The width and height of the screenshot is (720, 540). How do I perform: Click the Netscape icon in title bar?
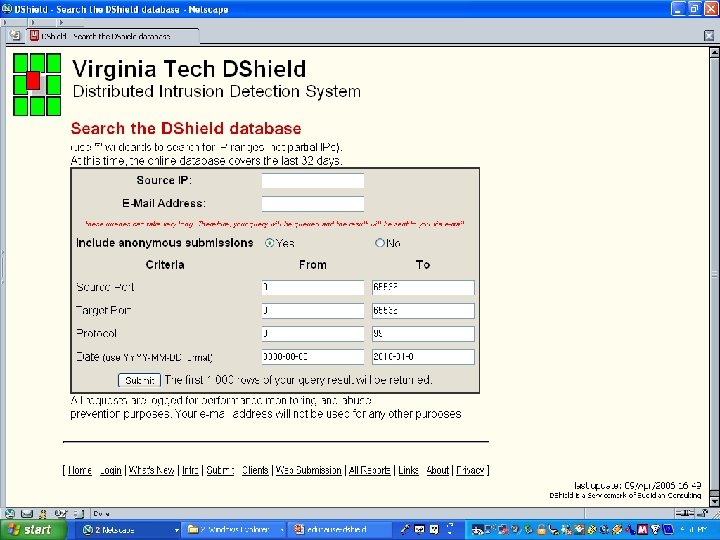(x=6, y=9)
